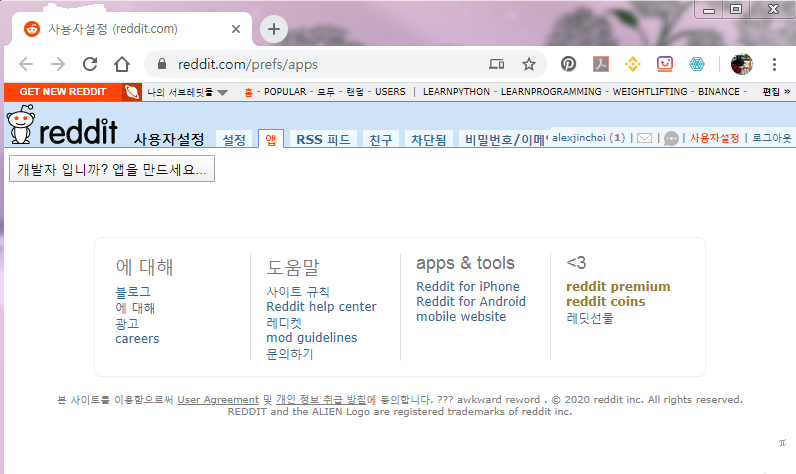
Task: Open Reddit for Android link
Action: pyautogui.click(x=471, y=301)
